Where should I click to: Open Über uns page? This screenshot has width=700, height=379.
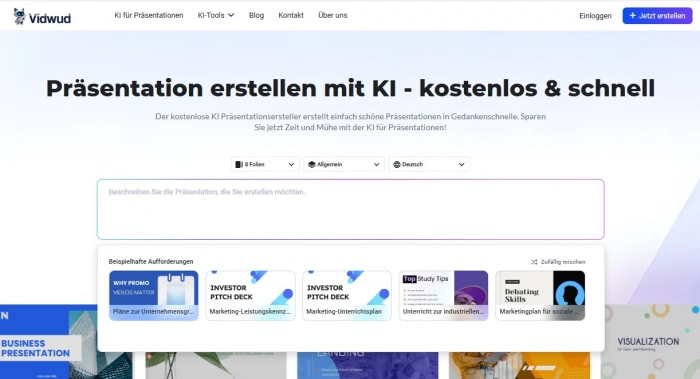point(333,15)
